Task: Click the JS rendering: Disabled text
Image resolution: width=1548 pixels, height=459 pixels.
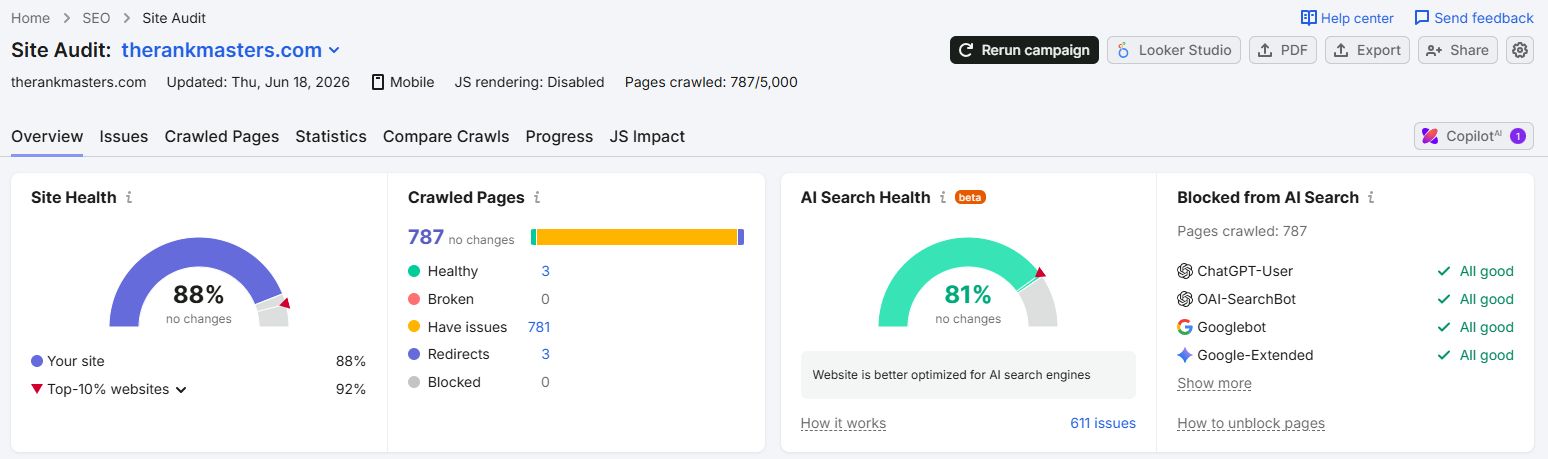Action: click(x=529, y=82)
